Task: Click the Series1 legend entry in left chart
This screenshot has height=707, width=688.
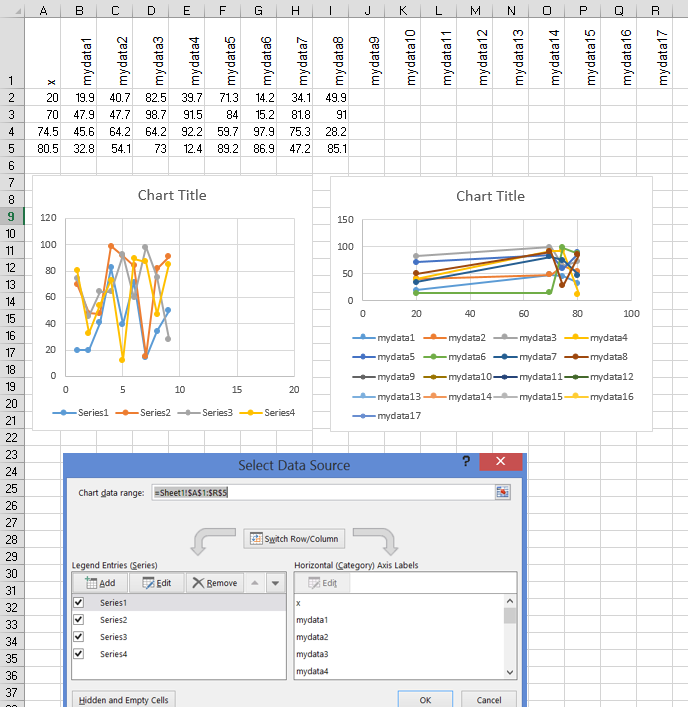Action: click(80, 413)
